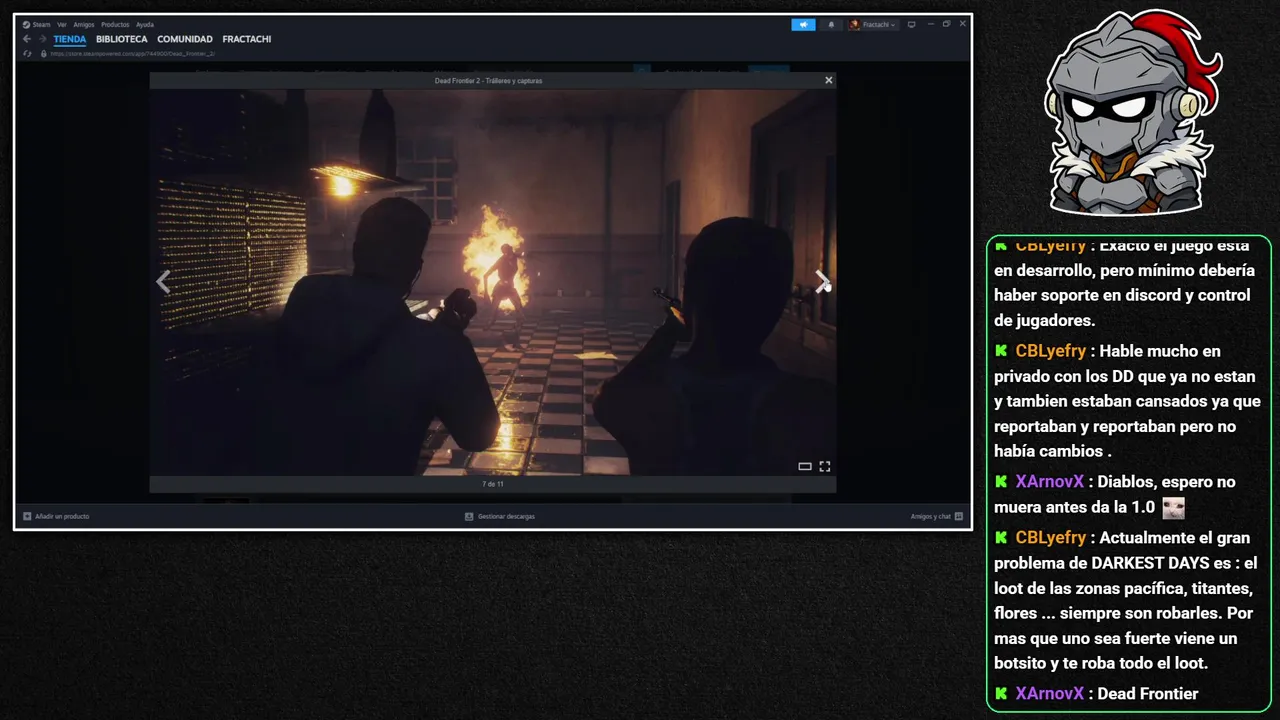Open the Amigos menu
Viewport: 1280px width, 720px height.
pos(84,24)
